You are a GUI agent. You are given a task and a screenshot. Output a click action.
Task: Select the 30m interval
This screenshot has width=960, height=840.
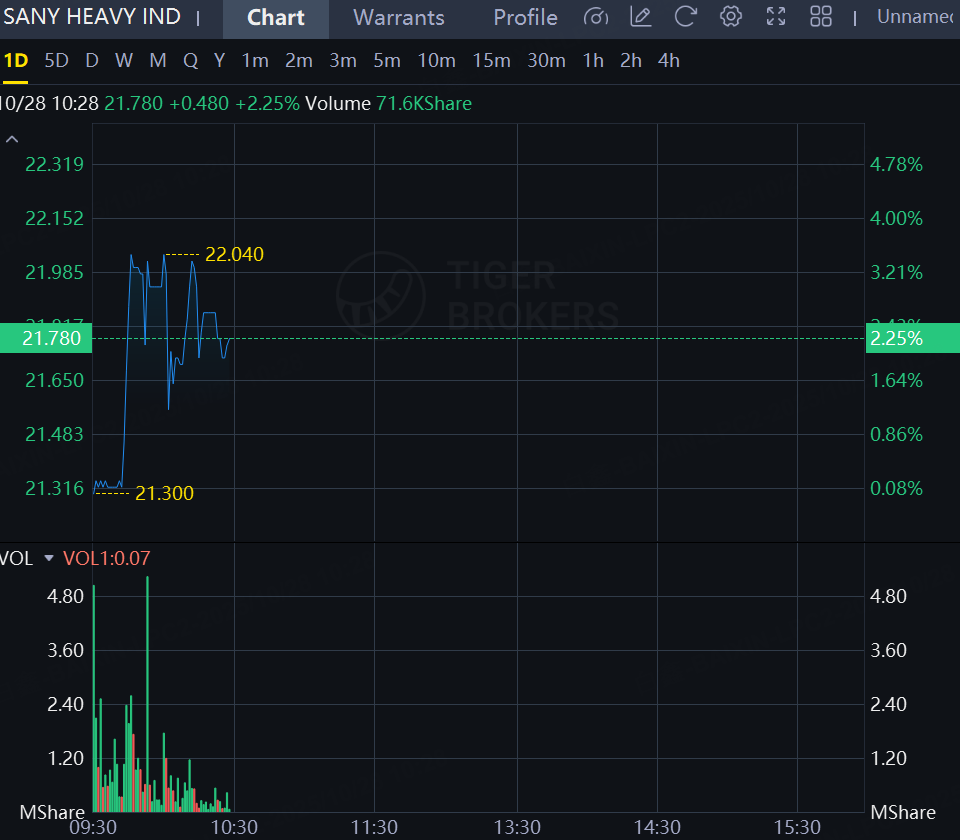click(x=547, y=61)
